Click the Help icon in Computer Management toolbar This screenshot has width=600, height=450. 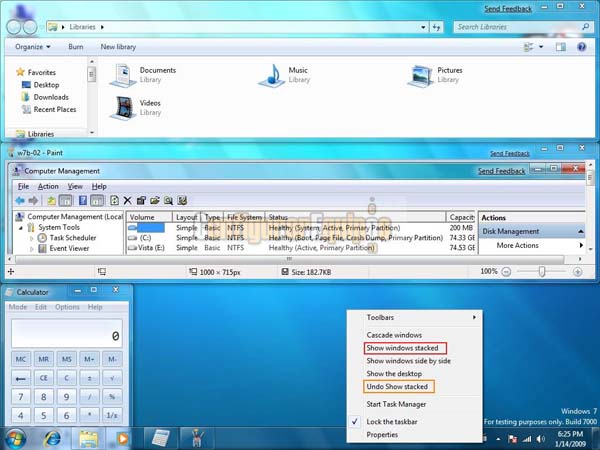tap(83, 200)
